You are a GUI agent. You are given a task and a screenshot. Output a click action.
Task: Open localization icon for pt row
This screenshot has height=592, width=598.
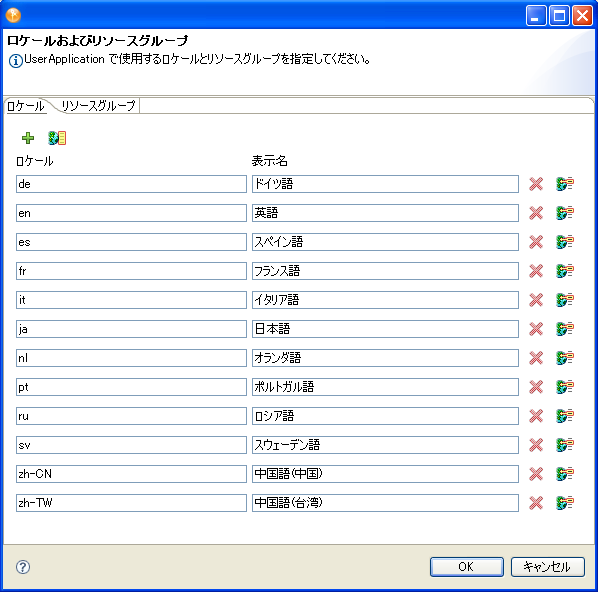(x=565, y=387)
